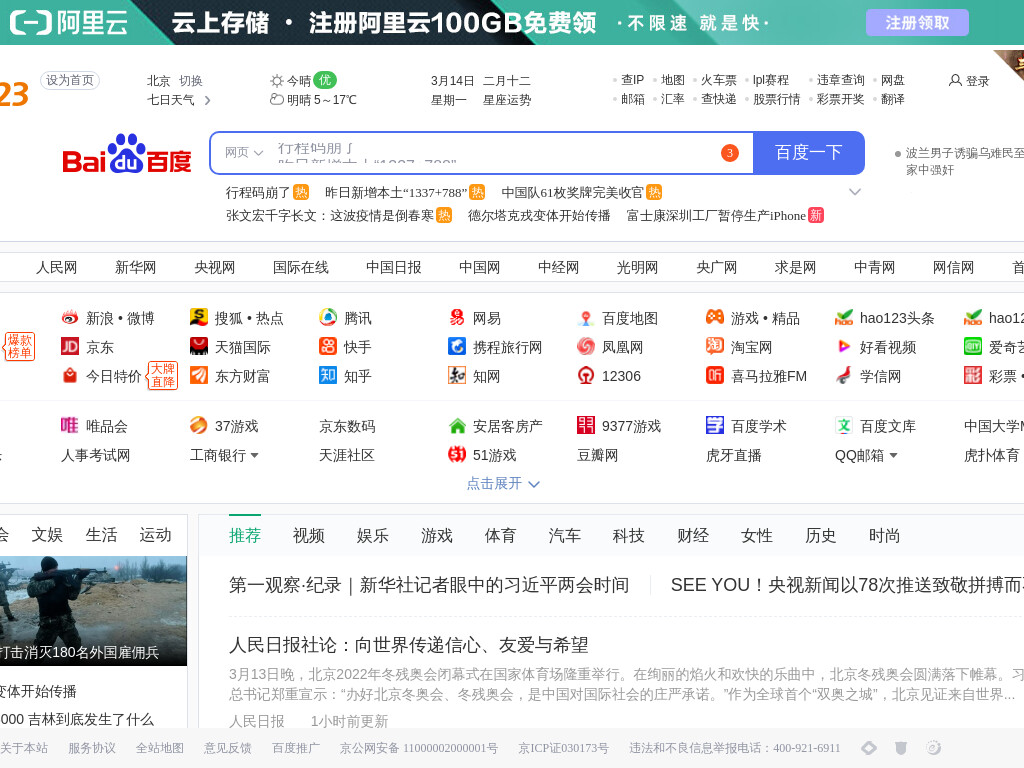
Task: Open the Anjuke house icon
Action: [x=457, y=426]
